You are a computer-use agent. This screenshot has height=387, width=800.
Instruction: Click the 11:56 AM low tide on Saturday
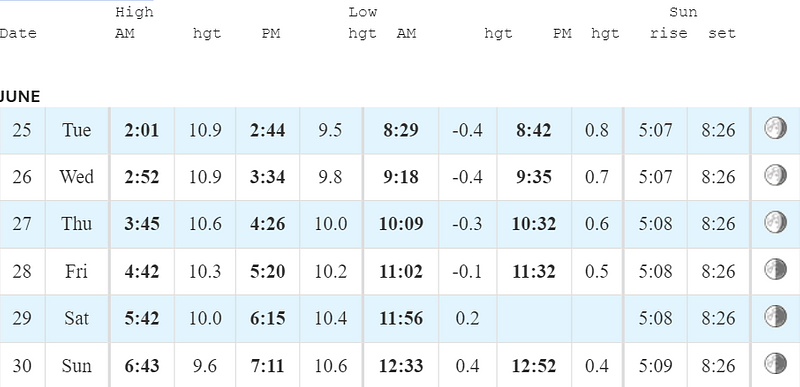tap(401, 319)
